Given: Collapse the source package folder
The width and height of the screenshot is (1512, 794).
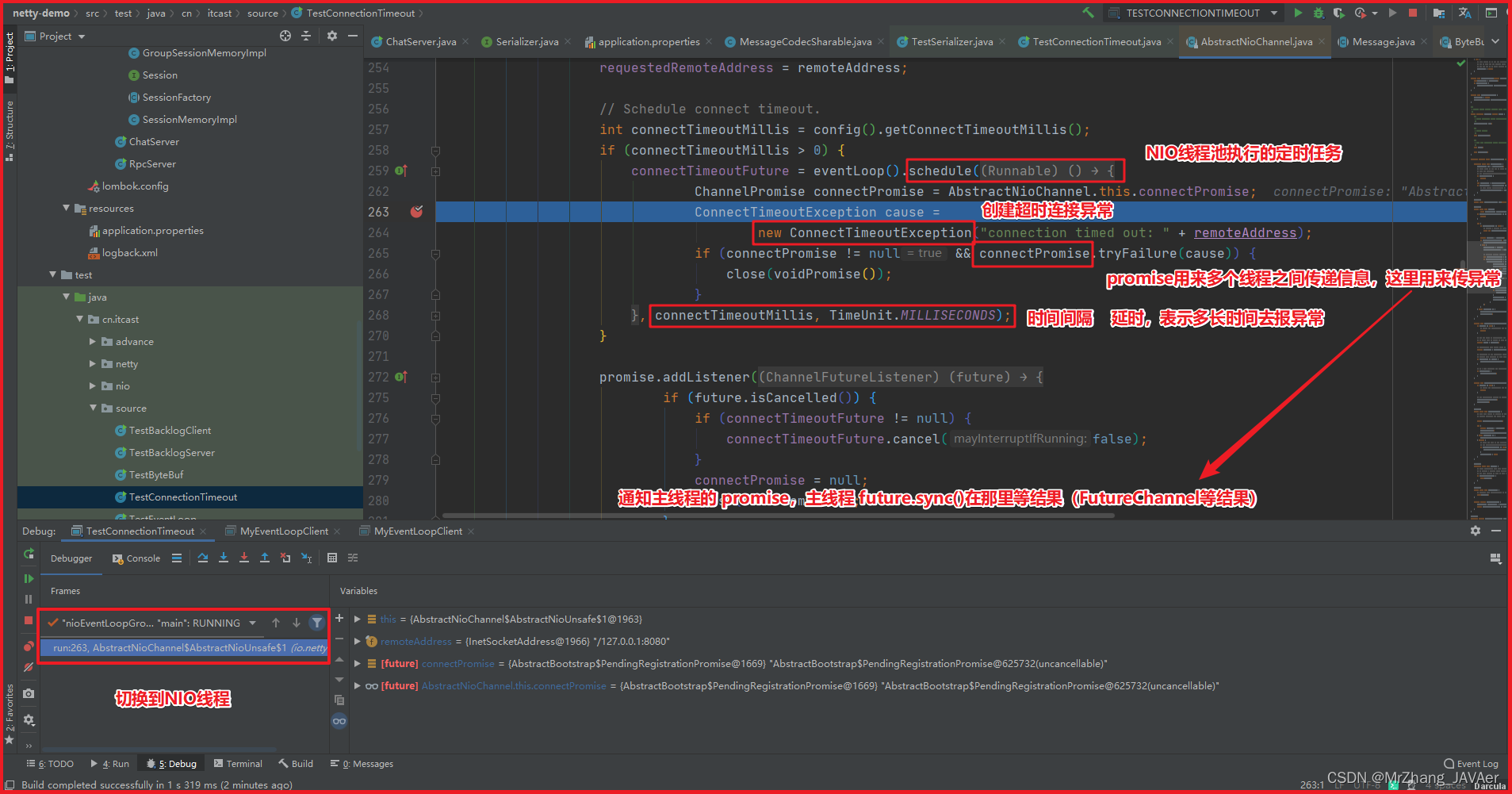Looking at the screenshot, I should click(x=92, y=408).
